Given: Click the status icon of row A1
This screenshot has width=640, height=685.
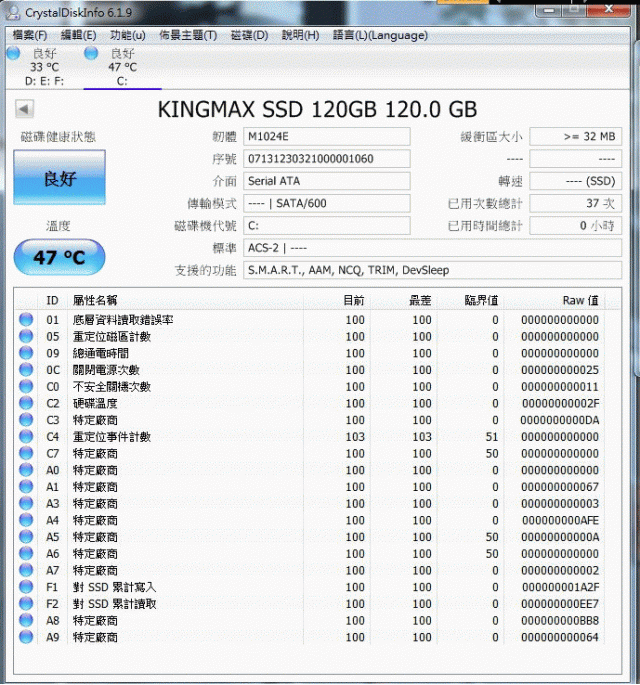Looking at the screenshot, I should 26,486.
